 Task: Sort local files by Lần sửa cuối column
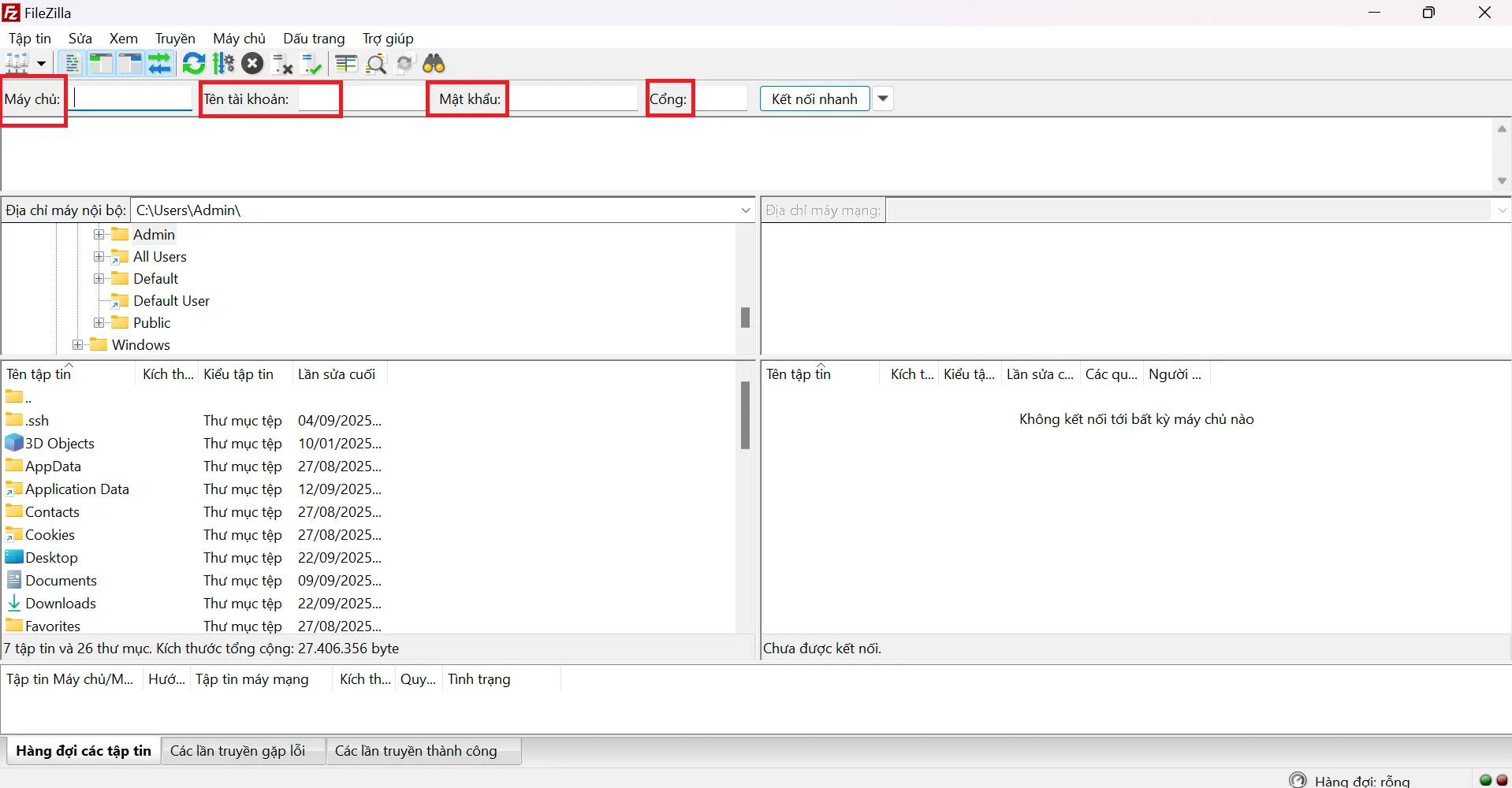[337, 374]
